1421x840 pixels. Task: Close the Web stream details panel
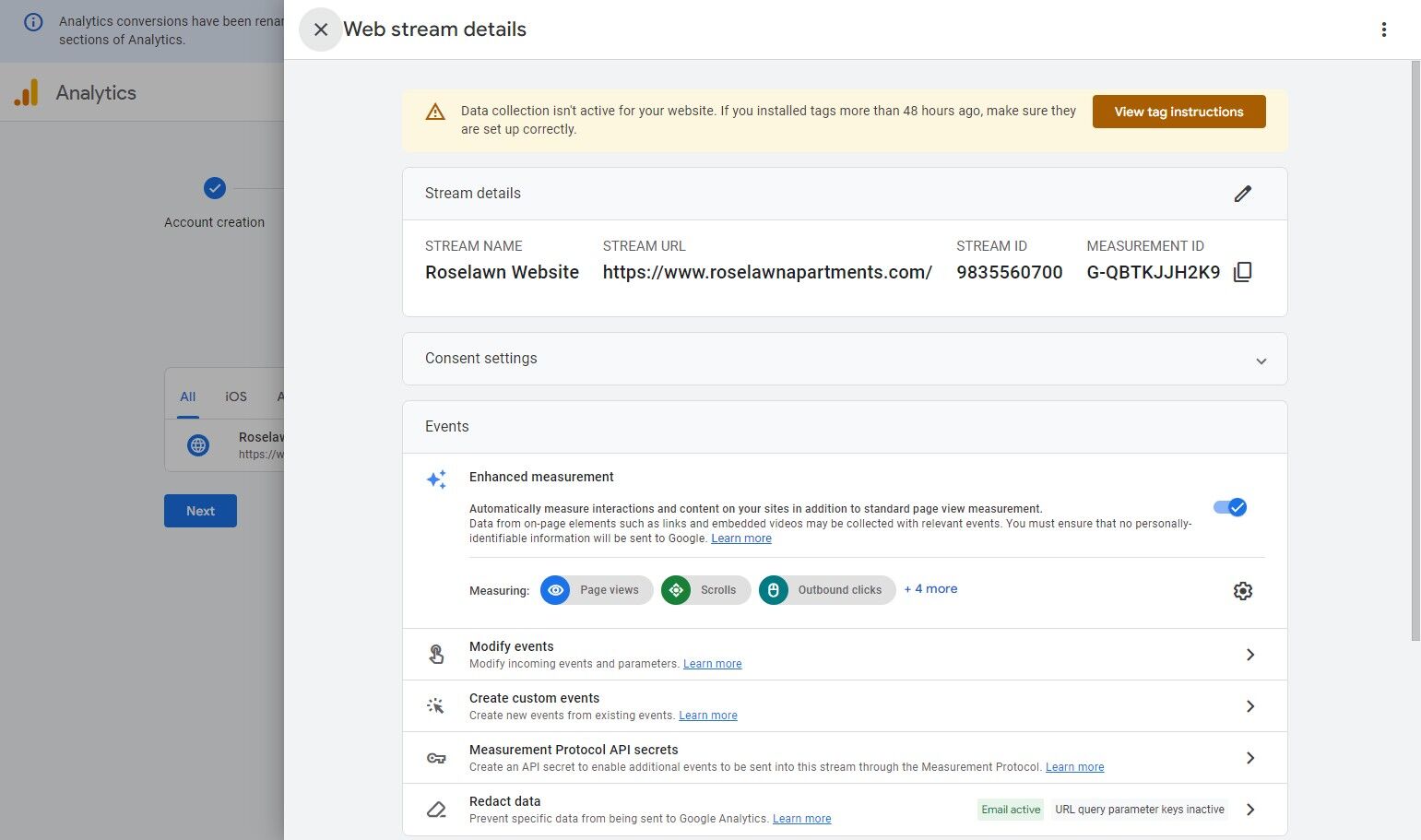tap(320, 30)
